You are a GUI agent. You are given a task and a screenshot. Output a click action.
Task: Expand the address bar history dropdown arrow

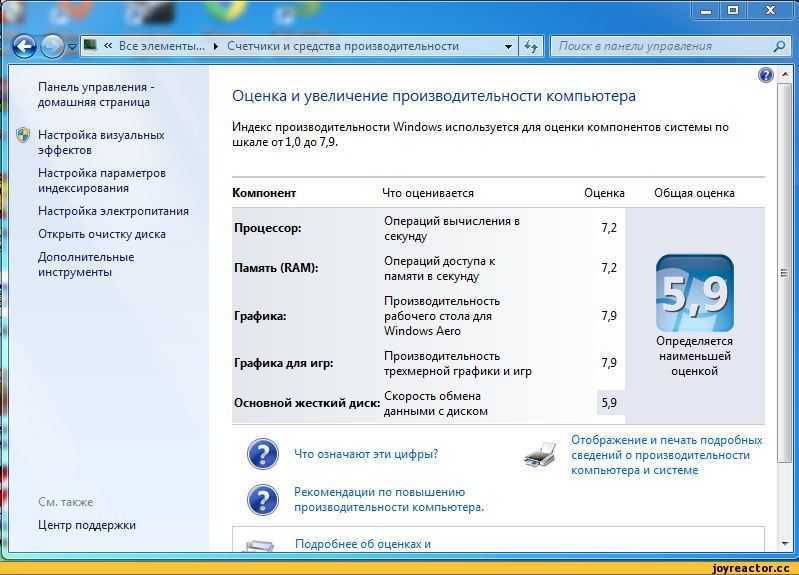click(x=508, y=47)
